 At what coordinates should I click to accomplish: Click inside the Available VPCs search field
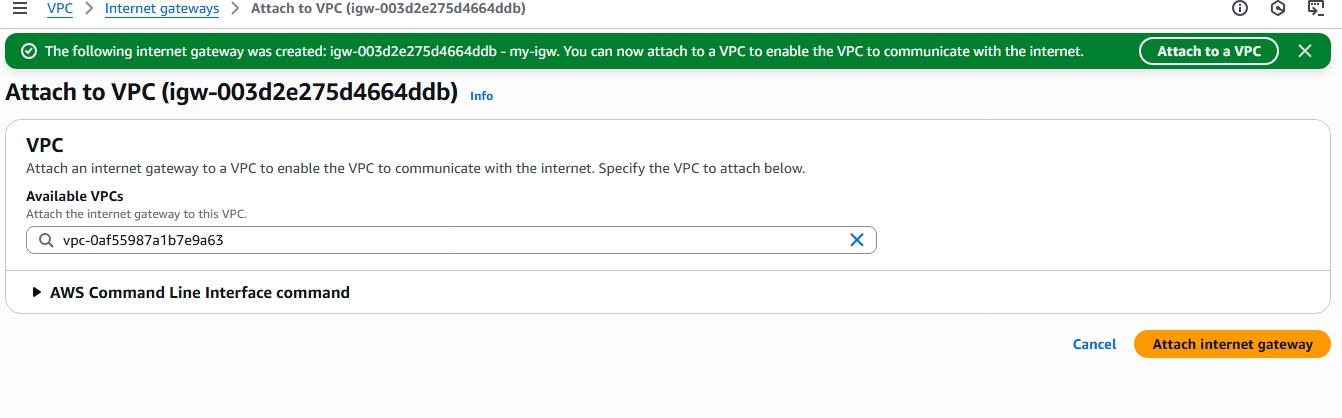click(450, 240)
